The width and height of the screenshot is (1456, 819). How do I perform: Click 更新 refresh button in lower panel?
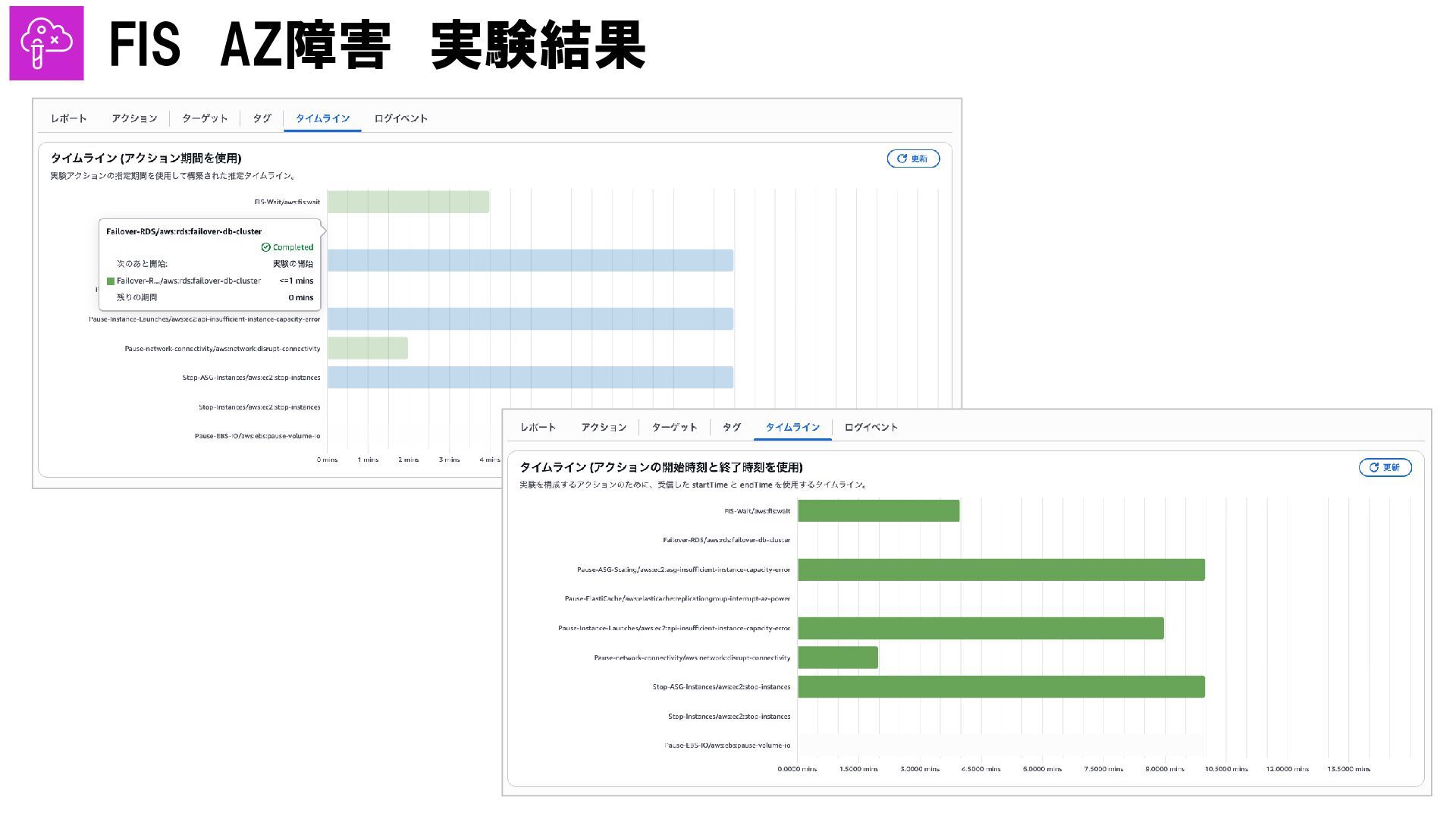pyautogui.click(x=1385, y=467)
